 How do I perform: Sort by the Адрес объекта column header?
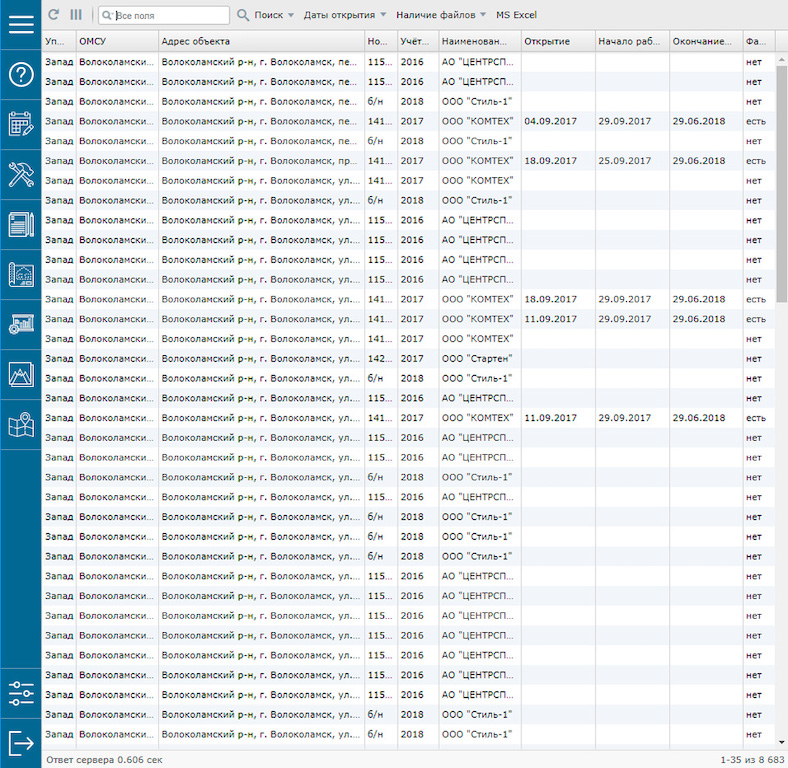coord(260,41)
